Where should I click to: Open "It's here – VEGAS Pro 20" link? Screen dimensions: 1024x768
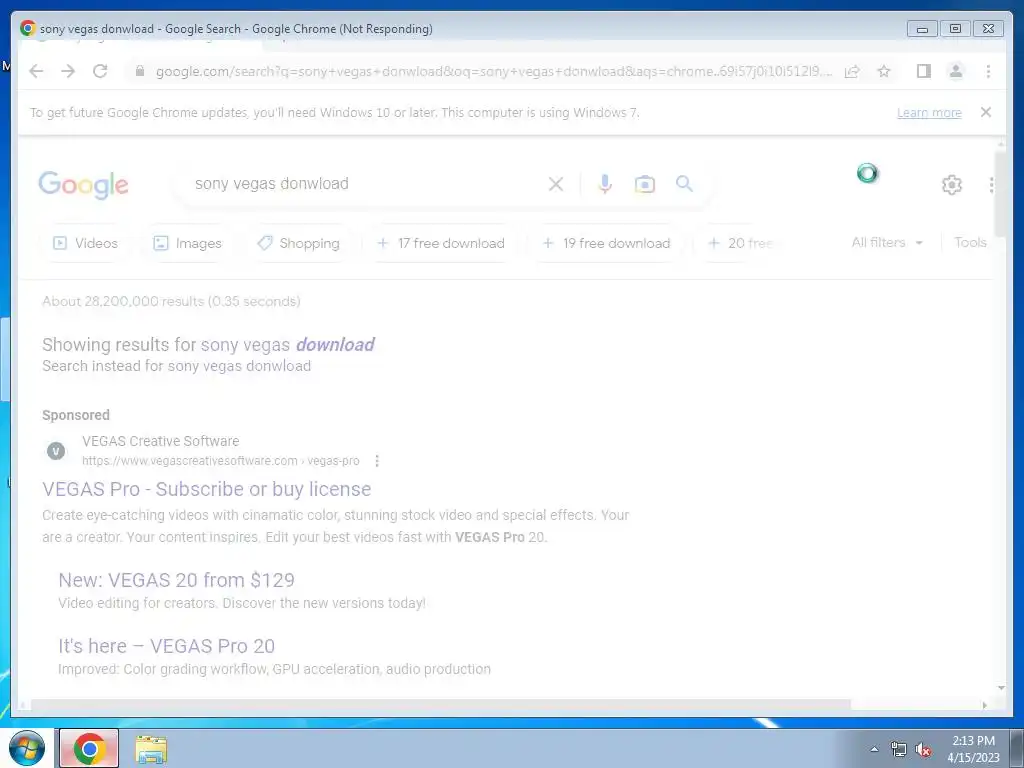pos(167,646)
